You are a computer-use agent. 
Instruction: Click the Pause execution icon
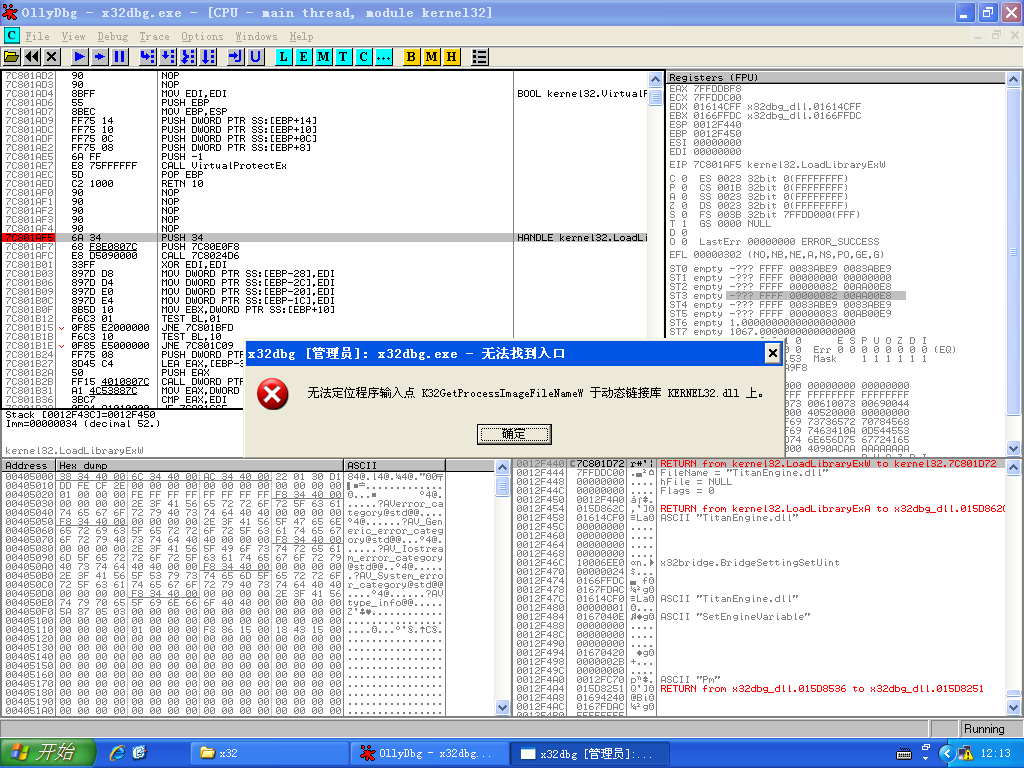(120, 57)
